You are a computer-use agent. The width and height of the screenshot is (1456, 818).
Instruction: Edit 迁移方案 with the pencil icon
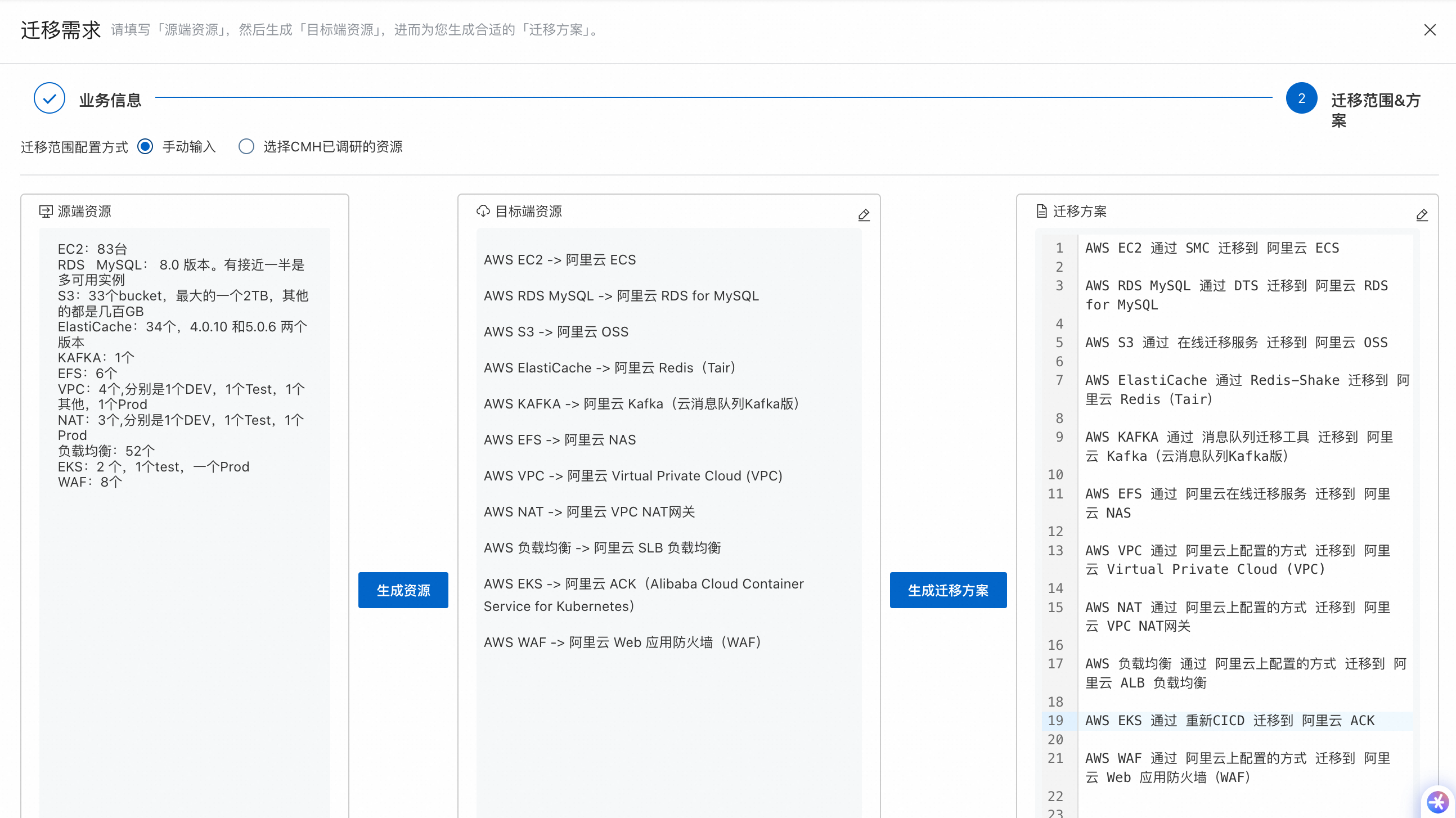[1422, 215]
